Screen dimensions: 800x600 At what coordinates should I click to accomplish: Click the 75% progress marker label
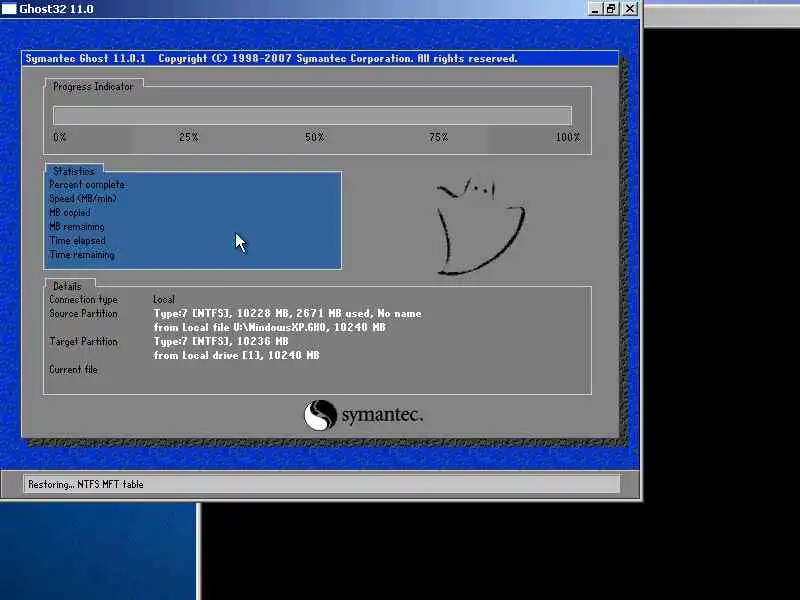click(438, 137)
